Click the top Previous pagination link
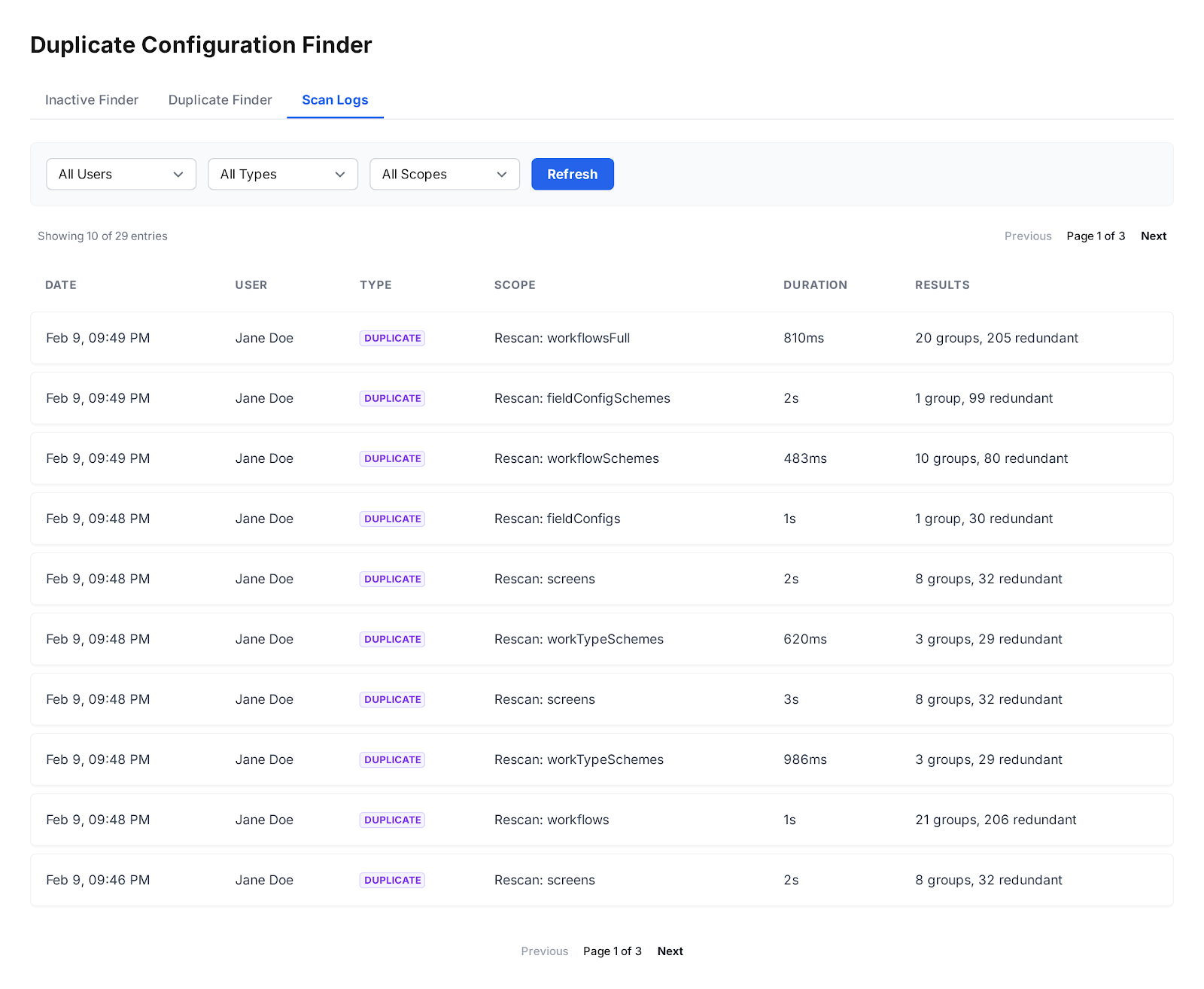 pyautogui.click(x=1027, y=236)
